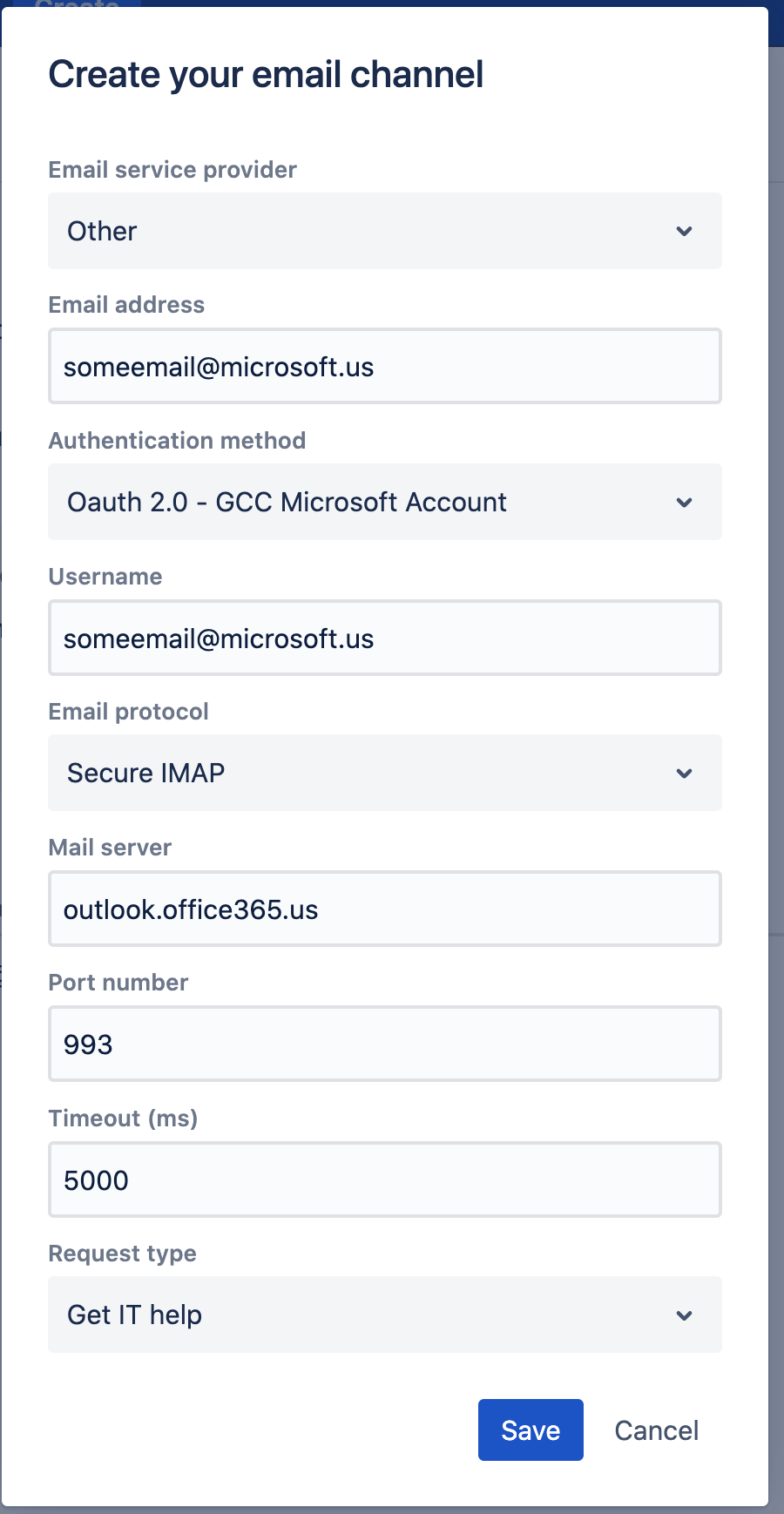
Task: Open the dropdown showing "Other"
Action: [366, 231]
